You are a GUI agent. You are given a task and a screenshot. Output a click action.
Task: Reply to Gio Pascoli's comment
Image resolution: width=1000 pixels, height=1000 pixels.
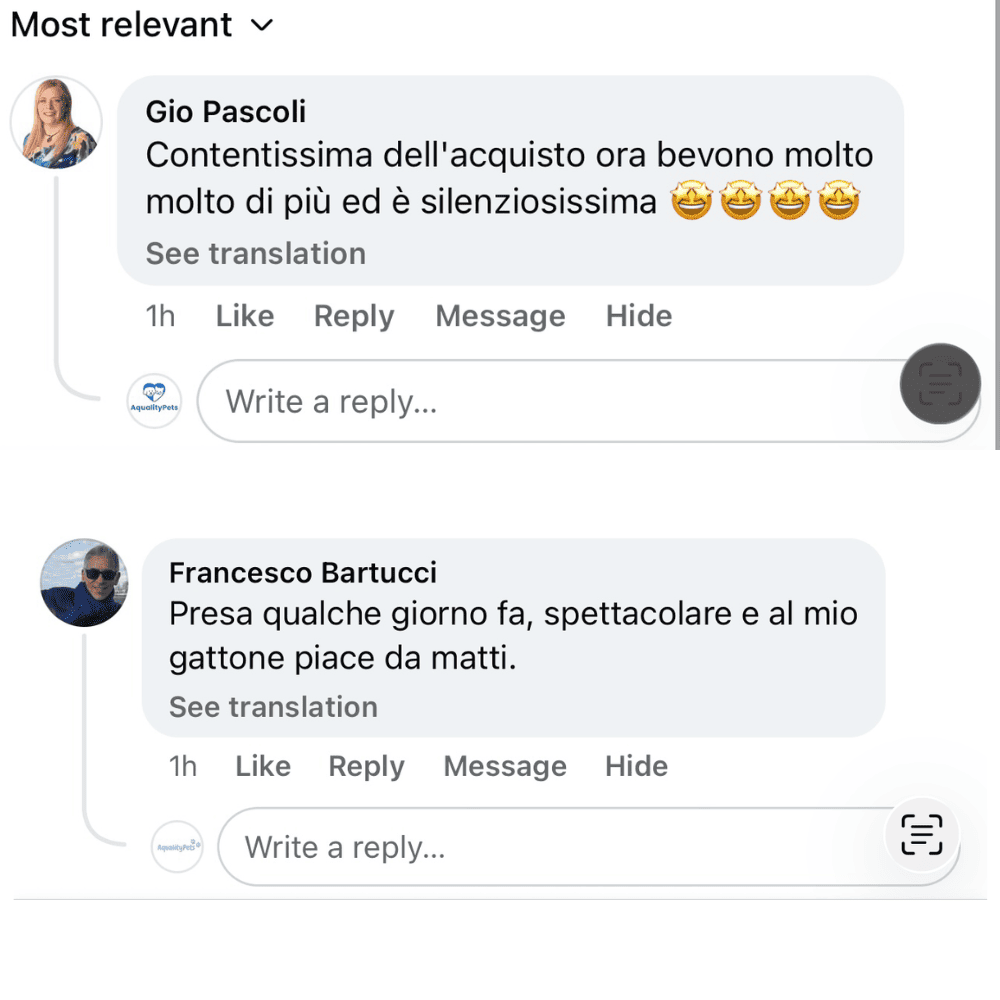354,316
